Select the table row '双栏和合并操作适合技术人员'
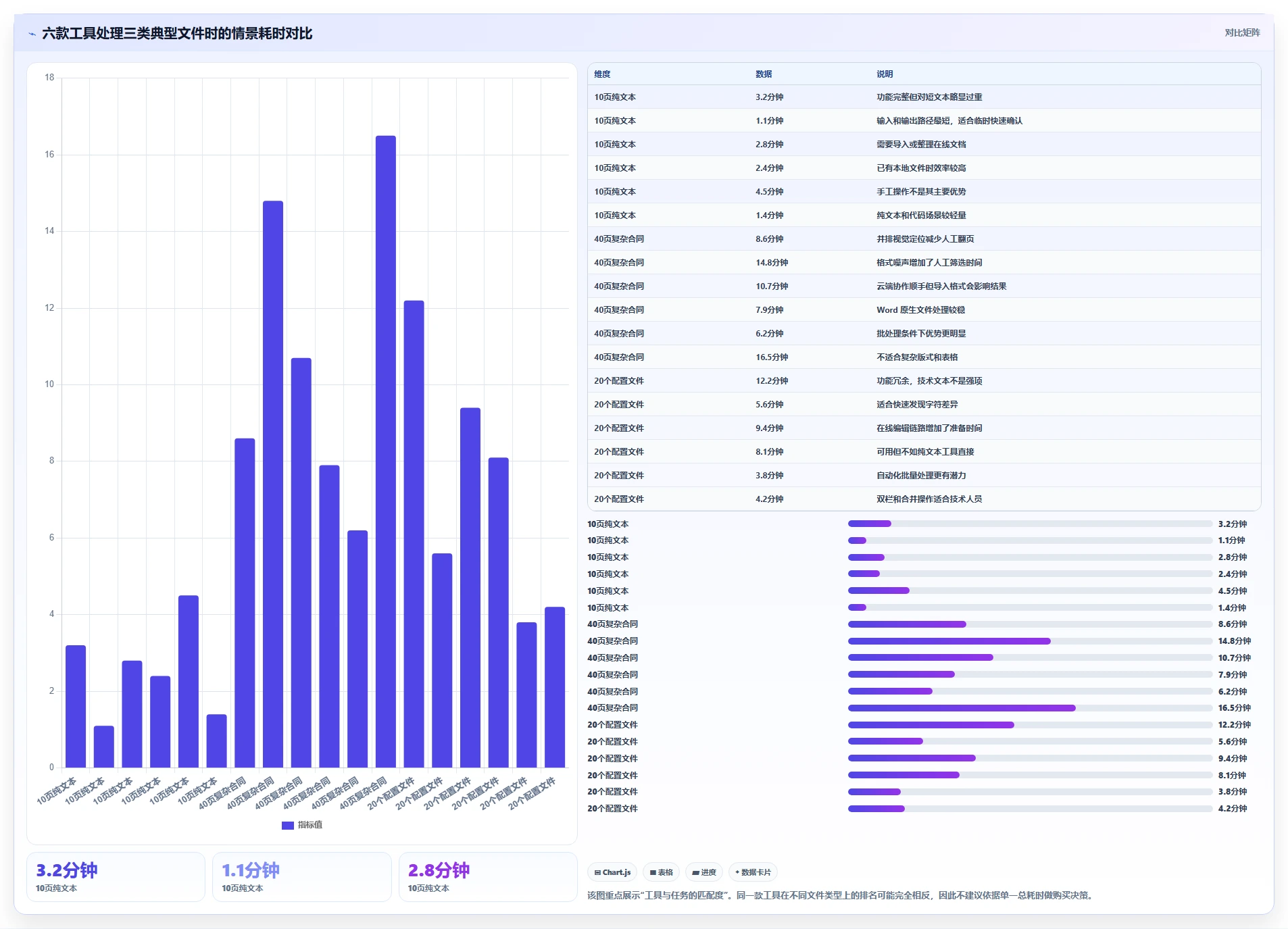Viewport: 1288px width, 929px height. [x=924, y=499]
